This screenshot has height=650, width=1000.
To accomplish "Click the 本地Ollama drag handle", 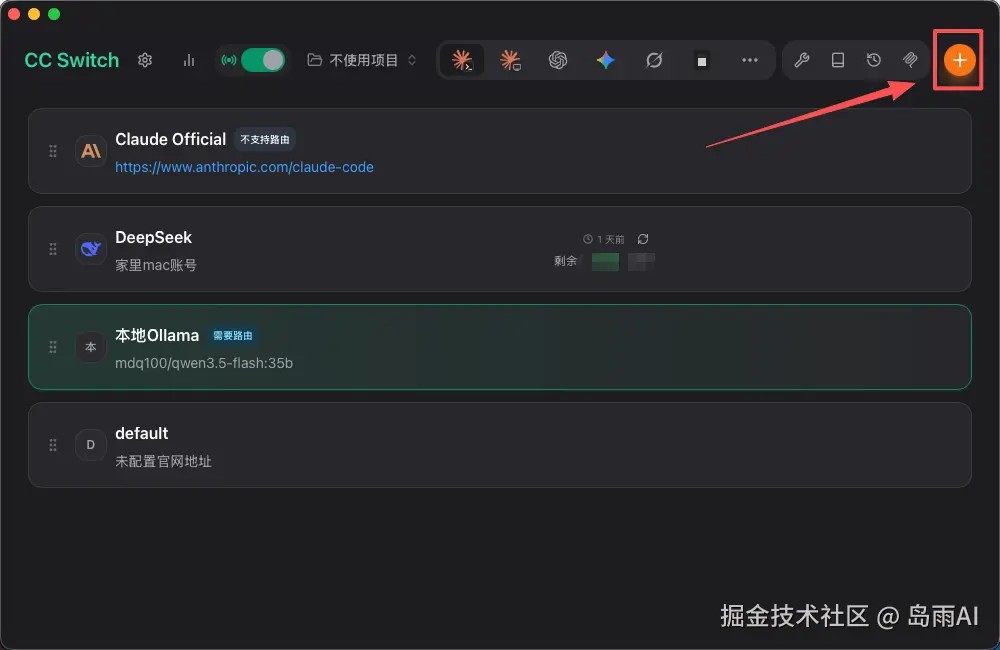I will (53, 347).
